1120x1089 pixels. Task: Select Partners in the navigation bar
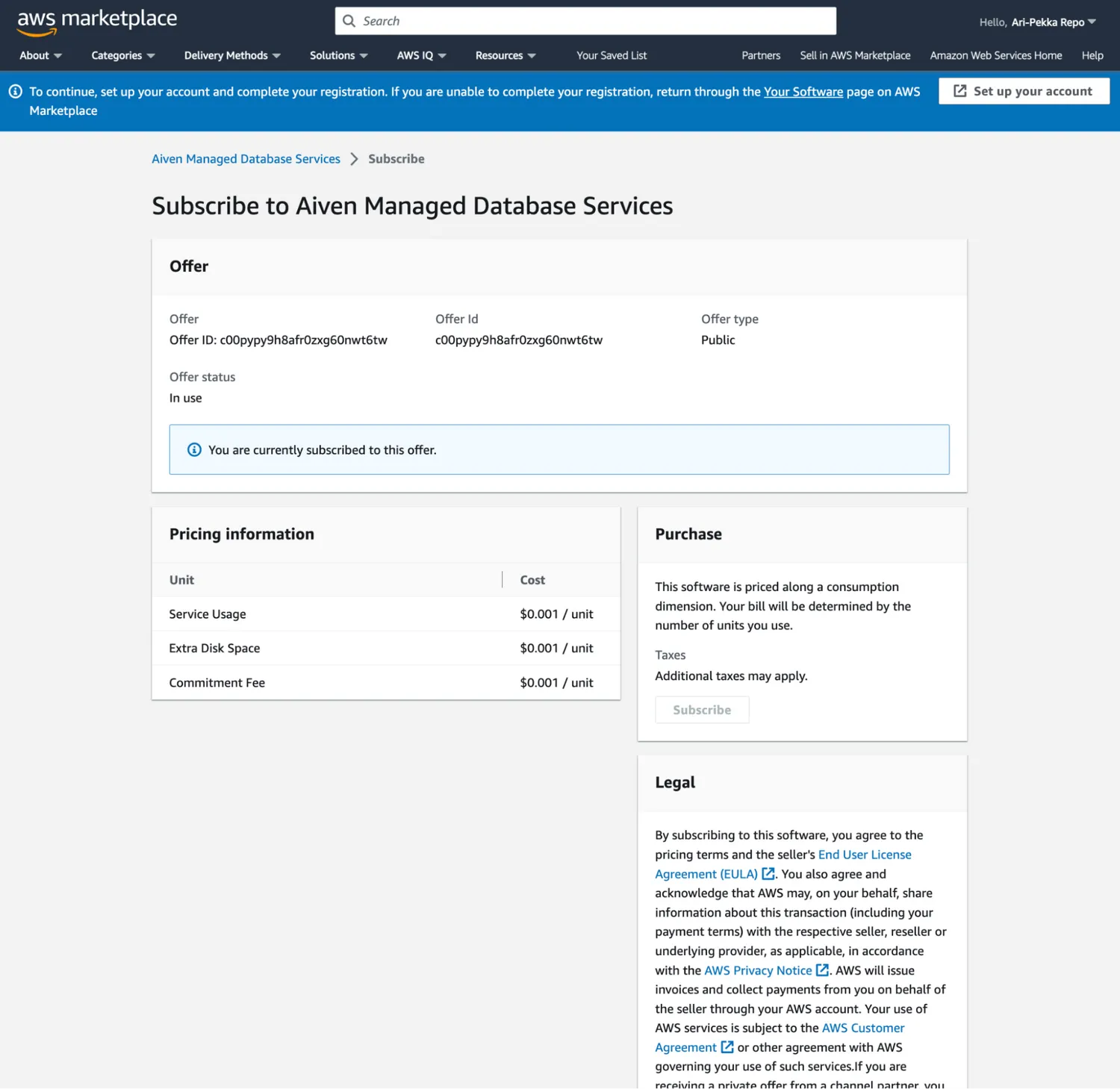[x=761, y=55]
